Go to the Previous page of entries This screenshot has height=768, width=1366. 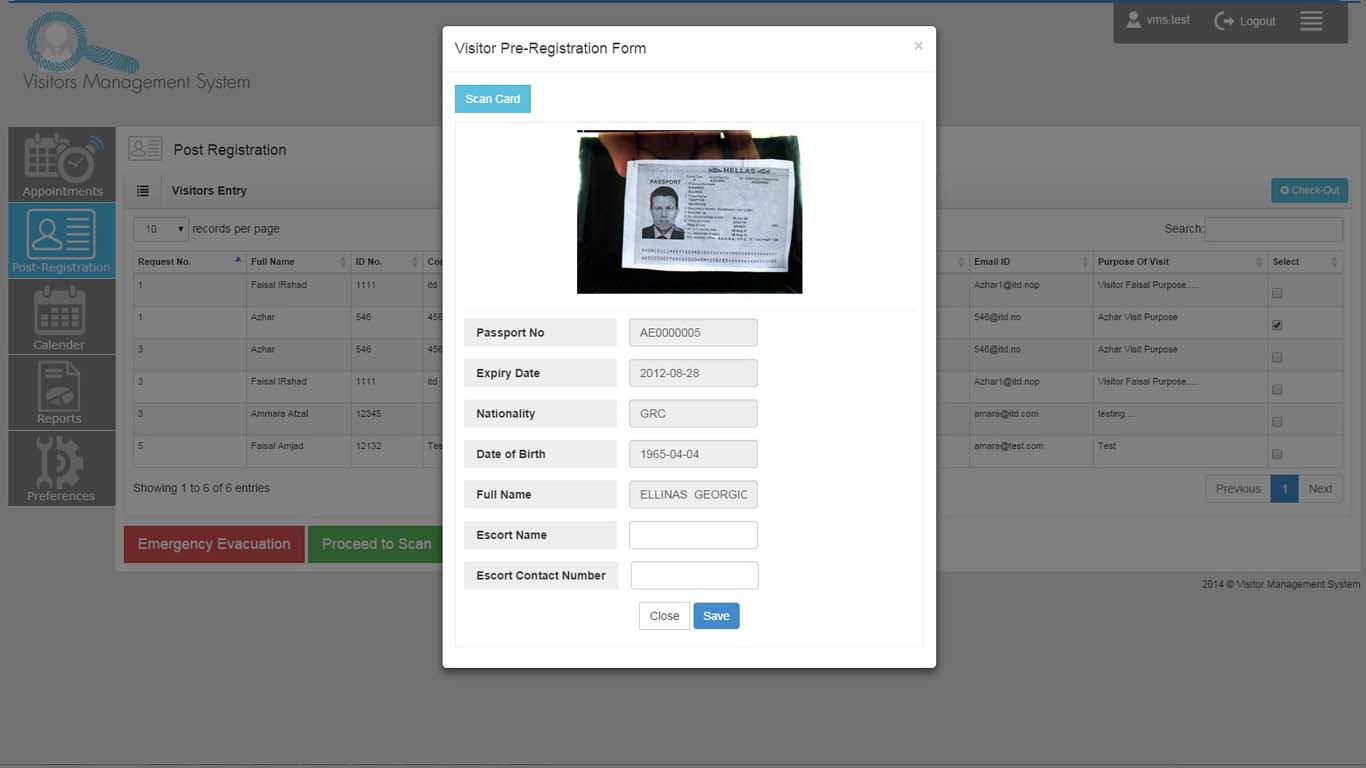click(1238, 489)
